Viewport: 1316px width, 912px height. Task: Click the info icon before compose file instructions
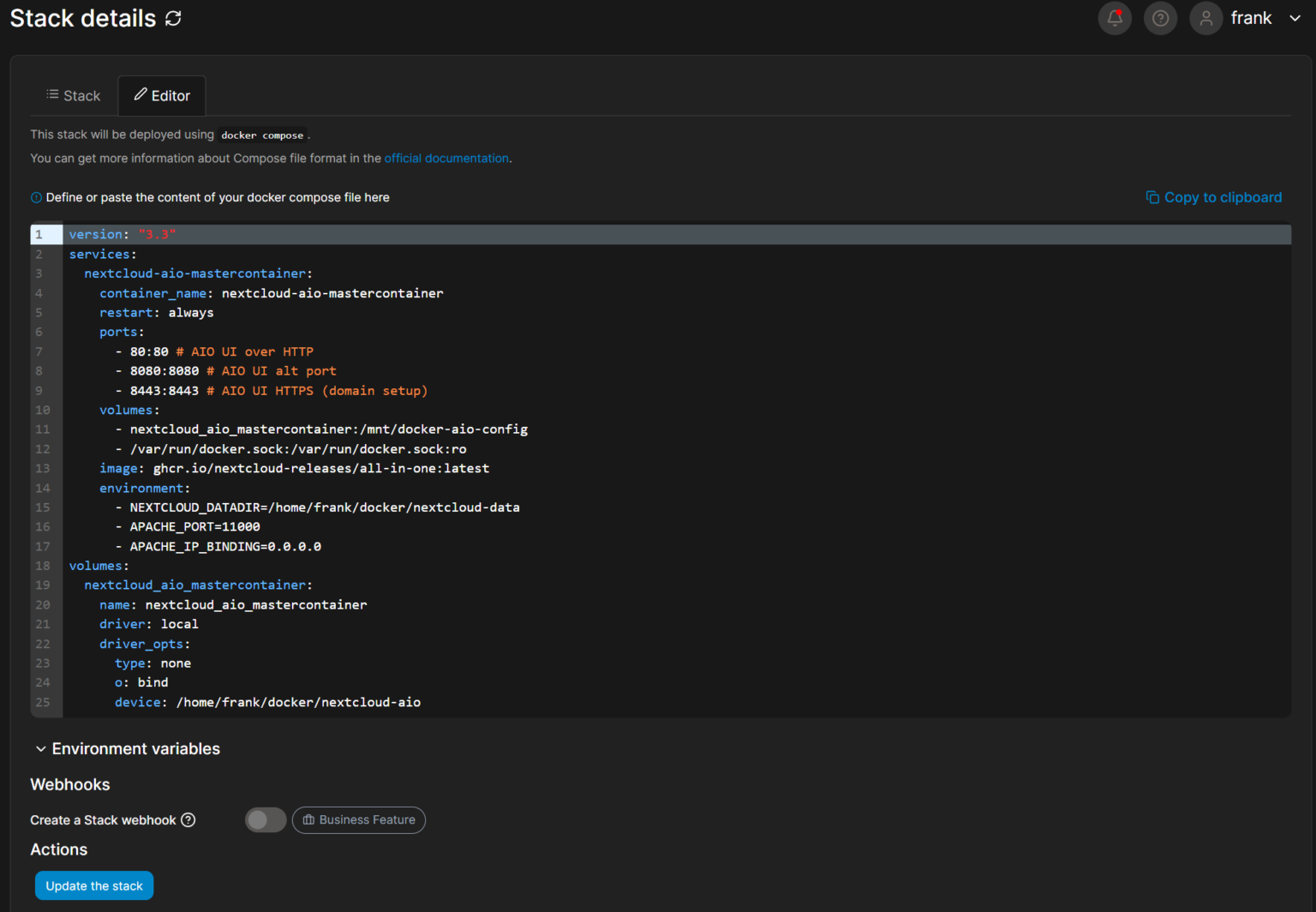36,197
